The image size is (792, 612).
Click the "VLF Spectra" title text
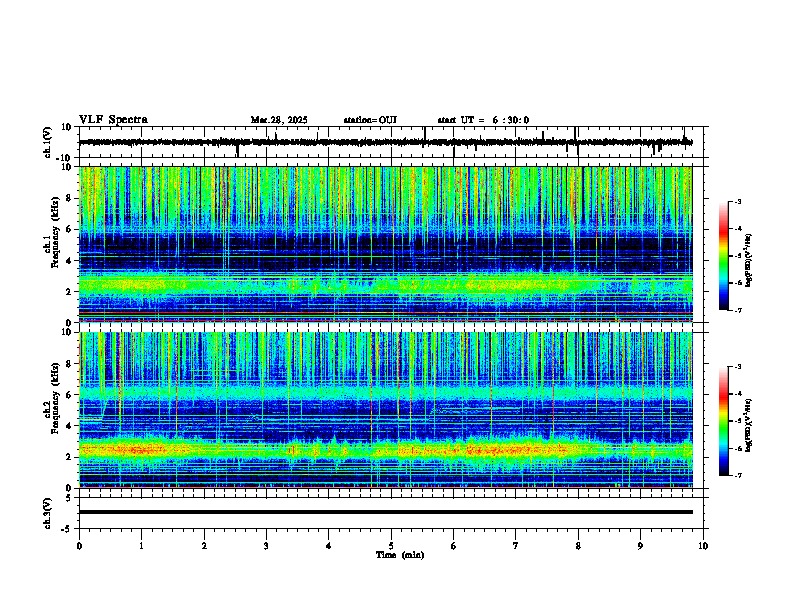(x=113, y=119)
